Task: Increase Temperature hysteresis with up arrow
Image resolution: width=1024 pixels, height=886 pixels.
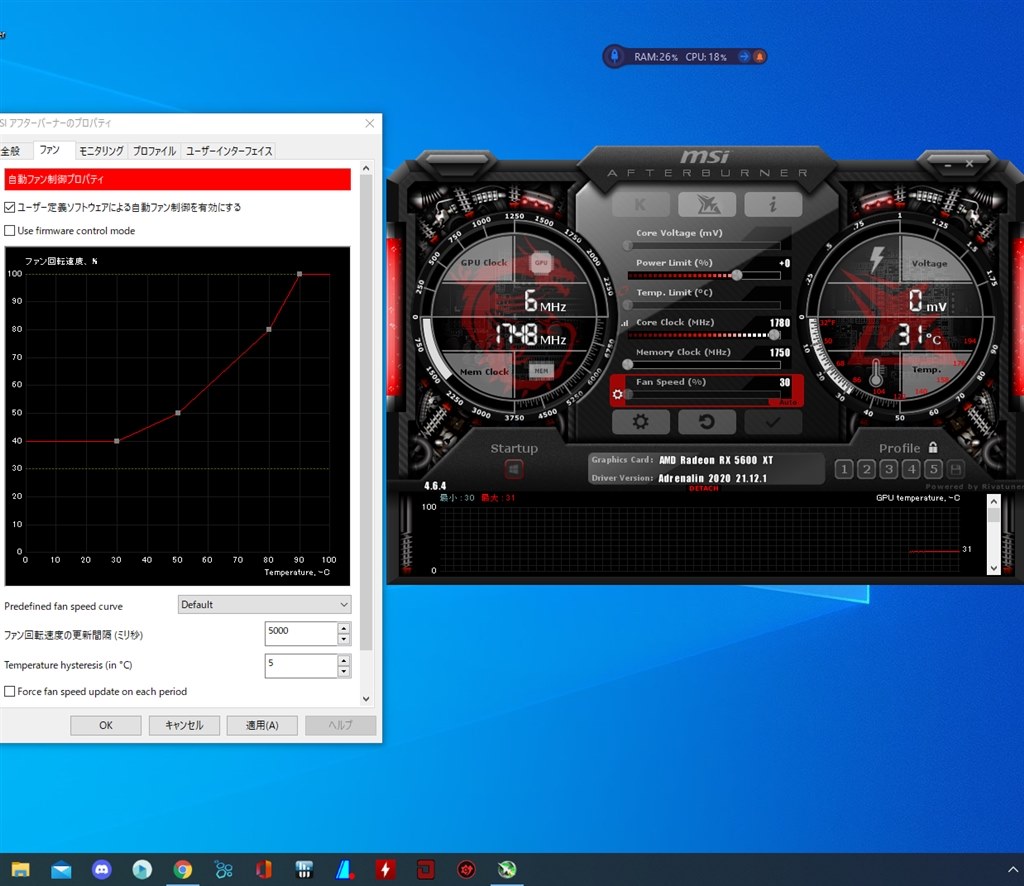Action: pos(344,659)
